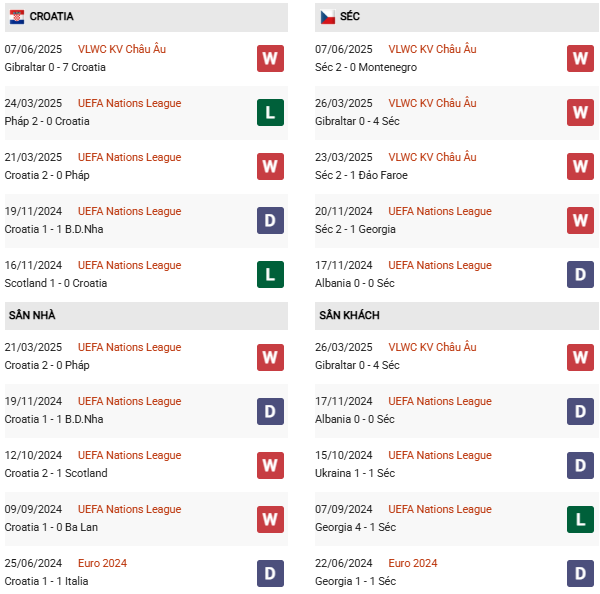Click the Croatia 2 - 1 Scotland match row
600x594 pixels.
(x=56, y=473)
